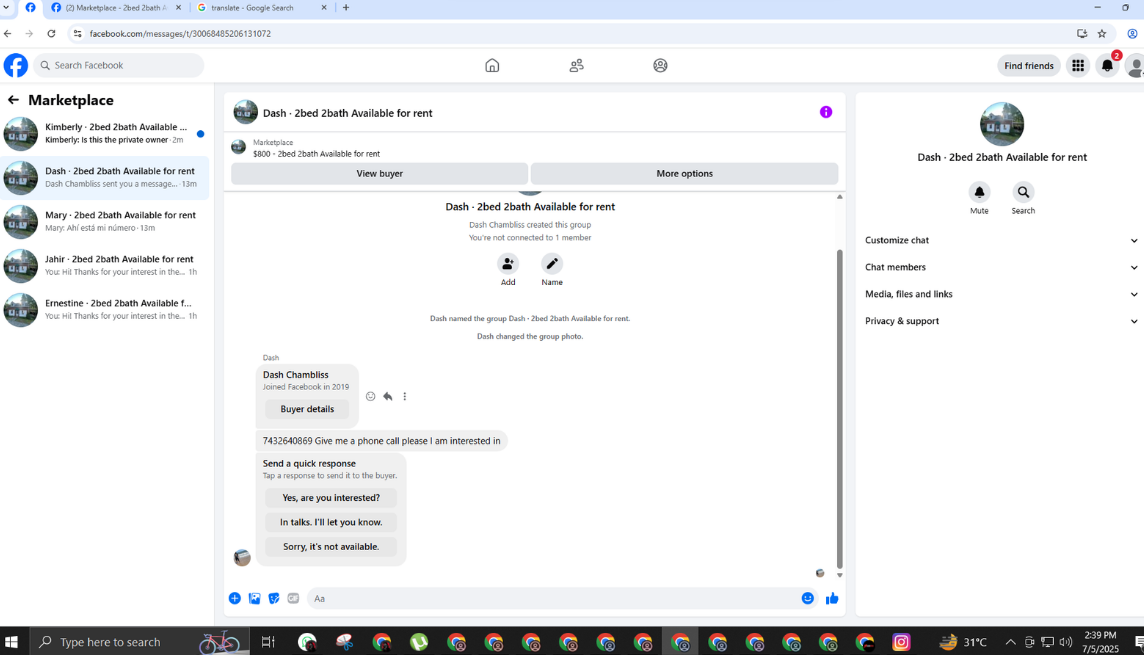Viewport: 1144px width, 655px height.
Task: Open Jahir 2bed 2bath conversation
Action: tap(106, 266)
